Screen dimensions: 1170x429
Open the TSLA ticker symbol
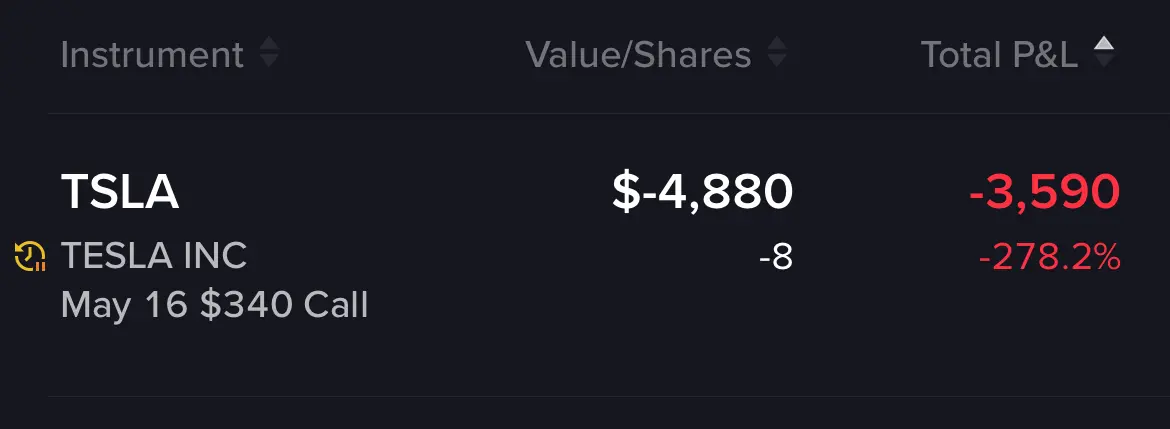coord(119,192)
